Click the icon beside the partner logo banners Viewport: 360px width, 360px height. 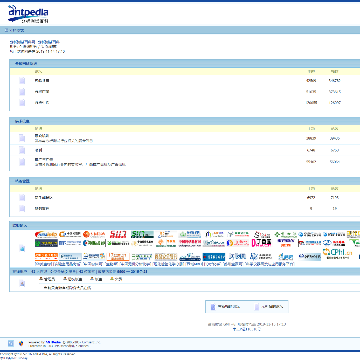point(22,248)
